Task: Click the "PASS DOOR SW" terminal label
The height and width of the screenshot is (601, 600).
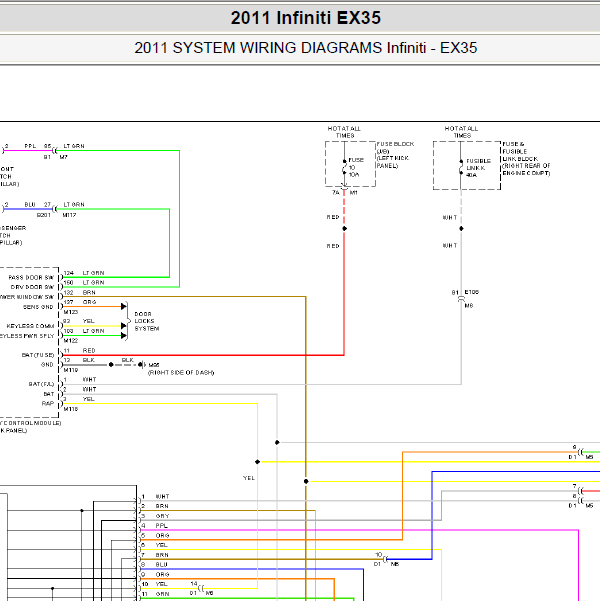Action: (x=31, y=278)
